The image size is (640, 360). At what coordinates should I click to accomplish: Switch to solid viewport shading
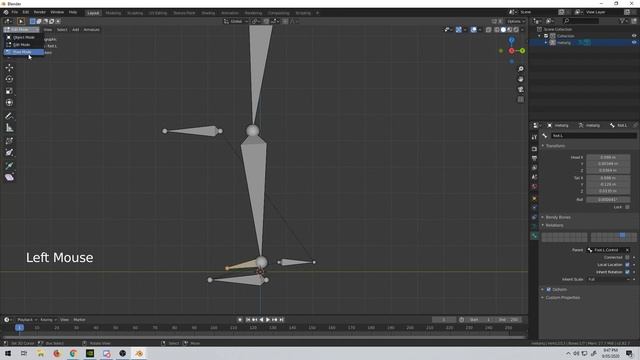pos(503,30)
